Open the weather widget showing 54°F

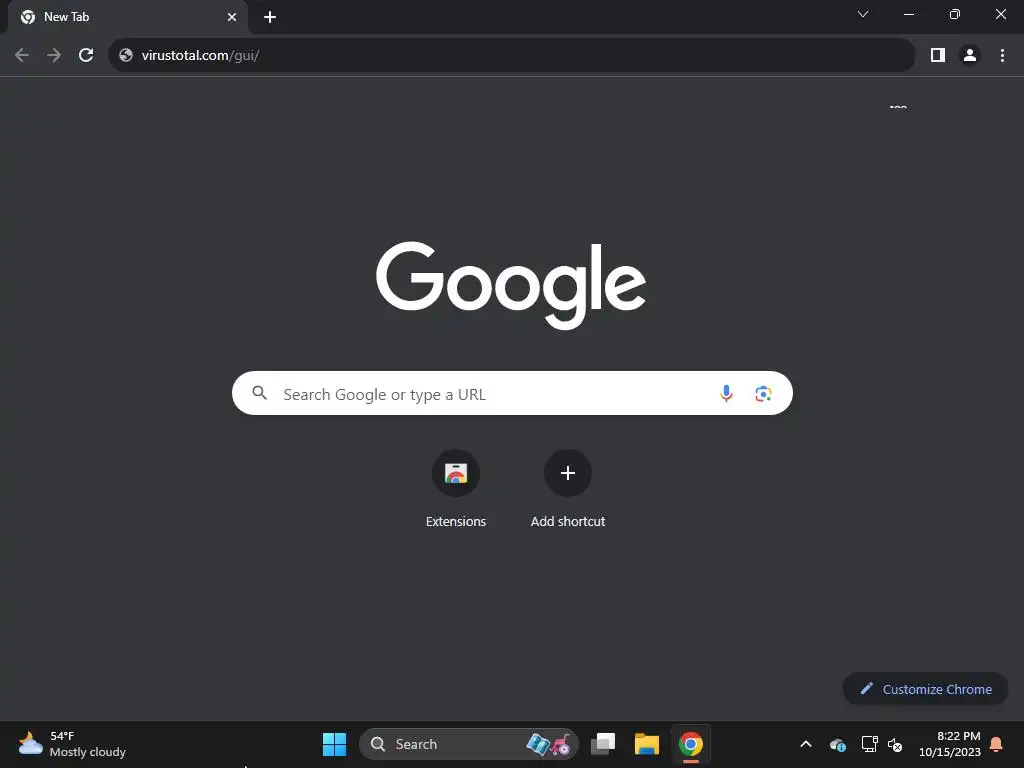click(72, 744)
